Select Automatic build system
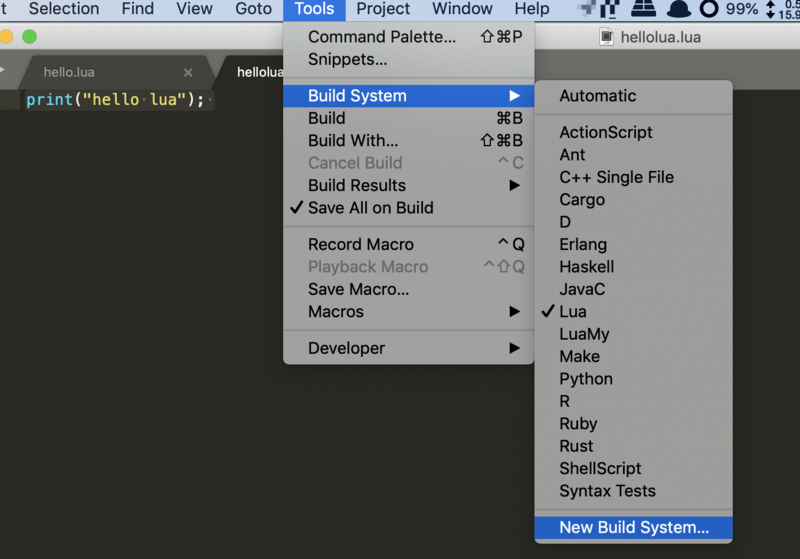800x559 pixels. [x=633, y=96]
